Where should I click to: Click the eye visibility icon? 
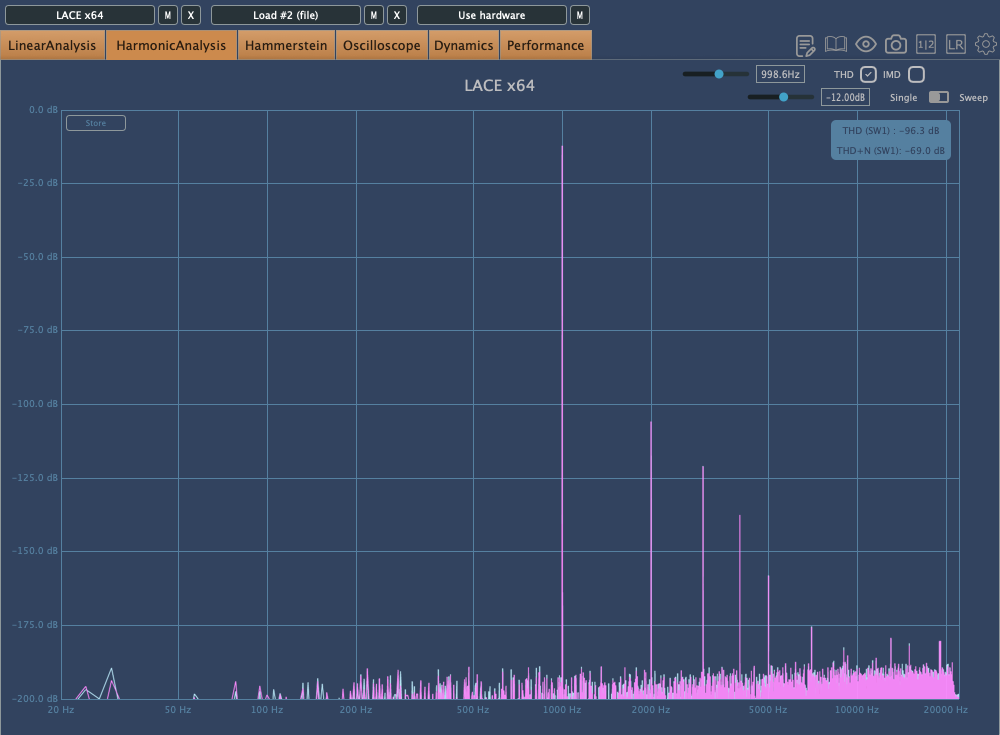(866, 45)
